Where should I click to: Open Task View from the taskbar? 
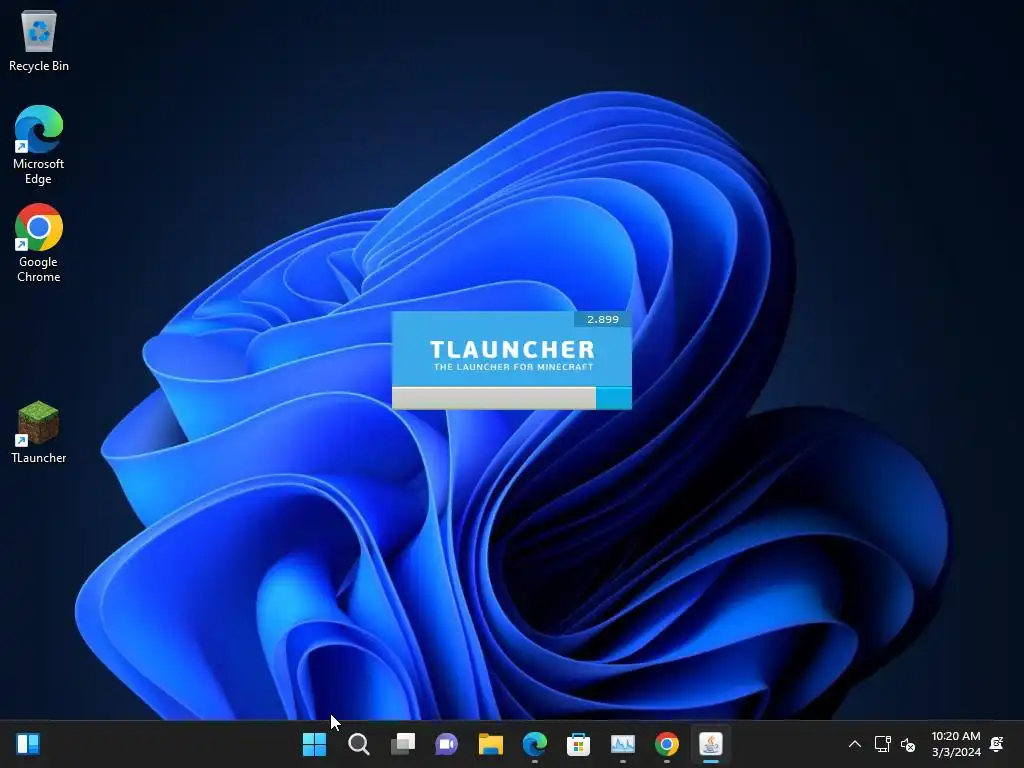coord(402,744)
